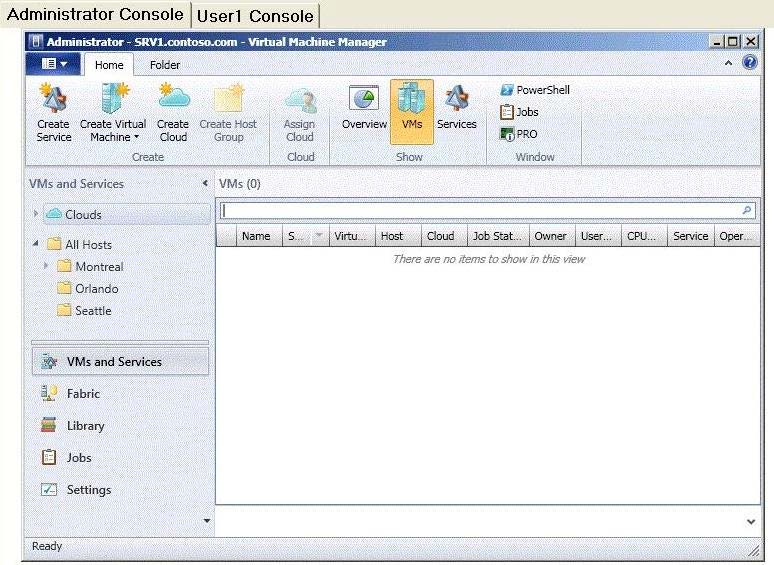Click the Virtual Machine Manager title icon
774x565 pixels.
click(35, 41)
